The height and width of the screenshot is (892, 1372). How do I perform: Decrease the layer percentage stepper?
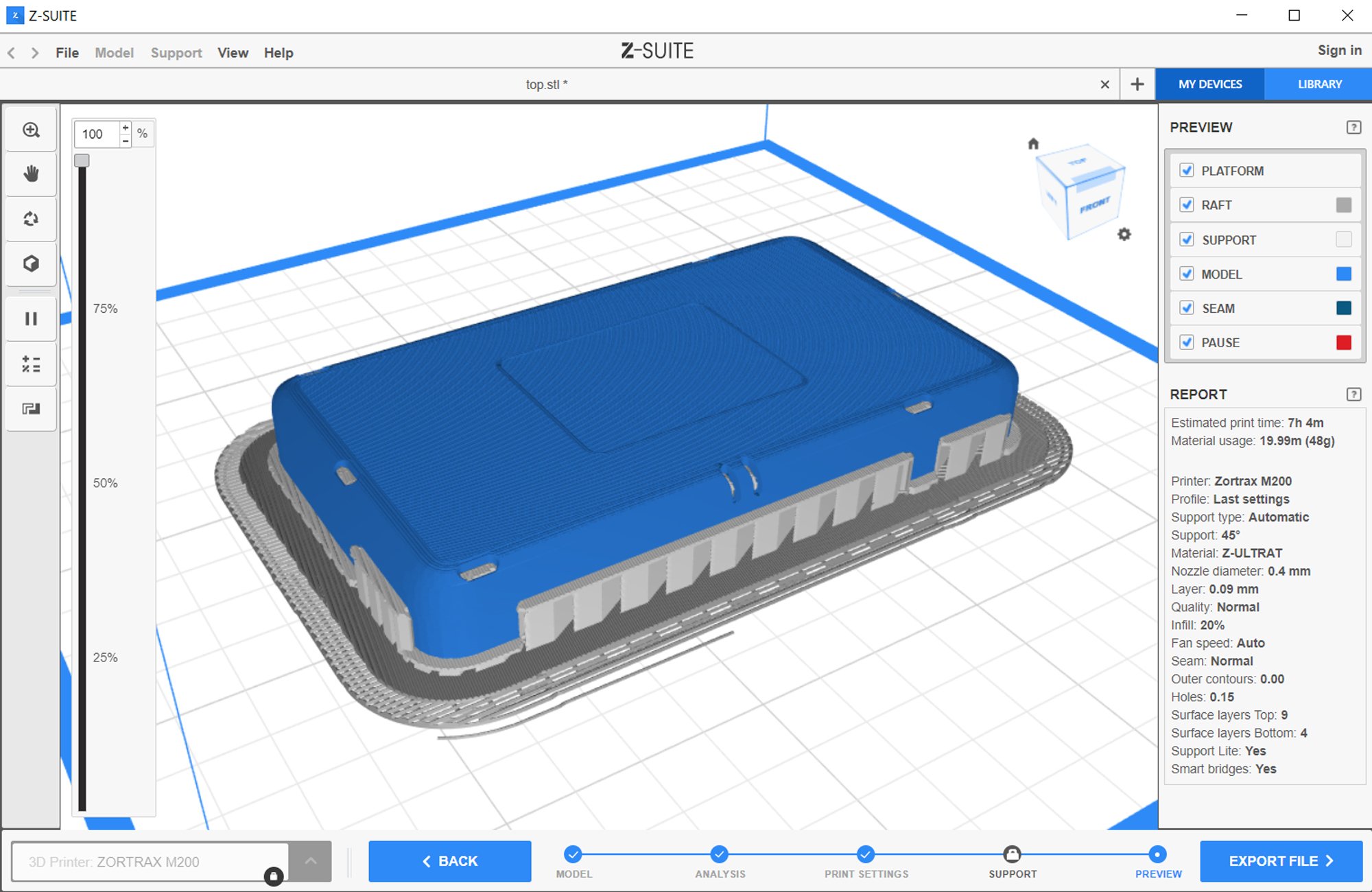126,140
